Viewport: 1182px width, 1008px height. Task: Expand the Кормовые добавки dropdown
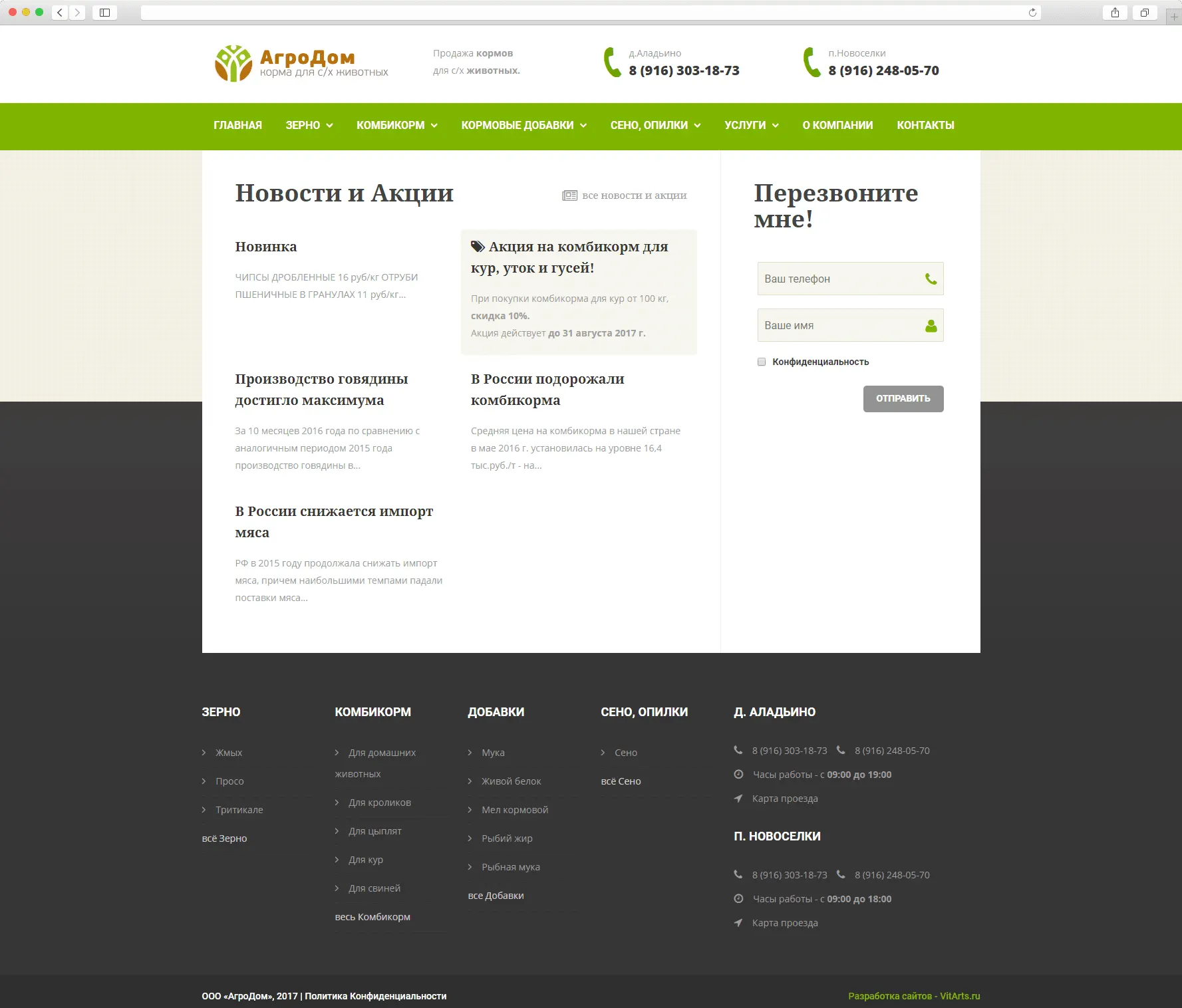(x=523, y=125)
